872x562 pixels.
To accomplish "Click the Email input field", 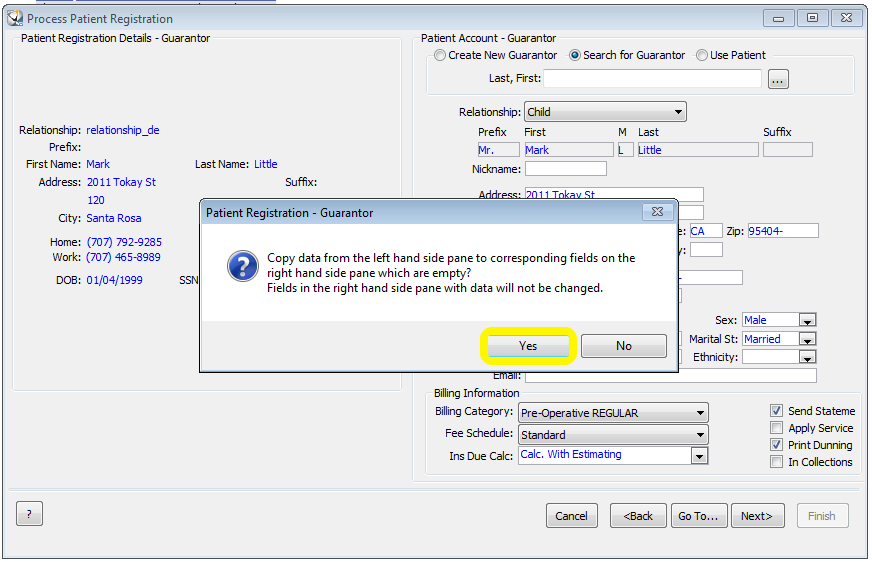I will click(x=671, y=377).
